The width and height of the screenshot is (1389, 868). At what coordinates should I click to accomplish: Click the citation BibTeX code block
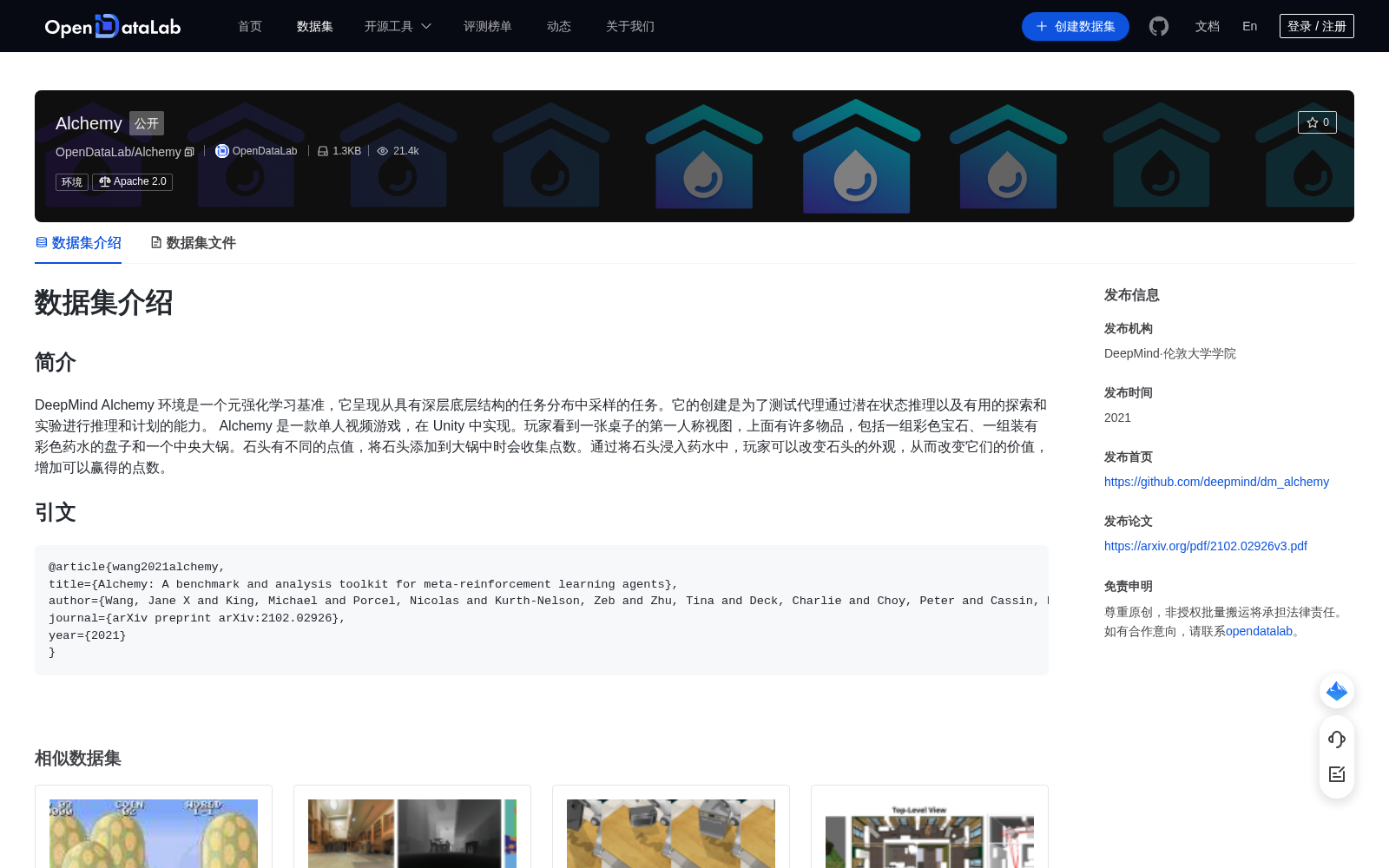click(542, 610)
